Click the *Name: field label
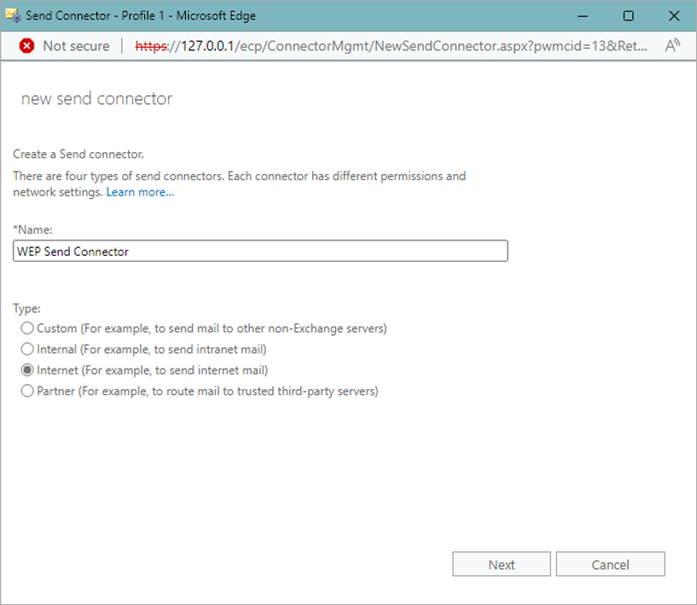This screenshot has height=605, width=697. pos(32,230)
